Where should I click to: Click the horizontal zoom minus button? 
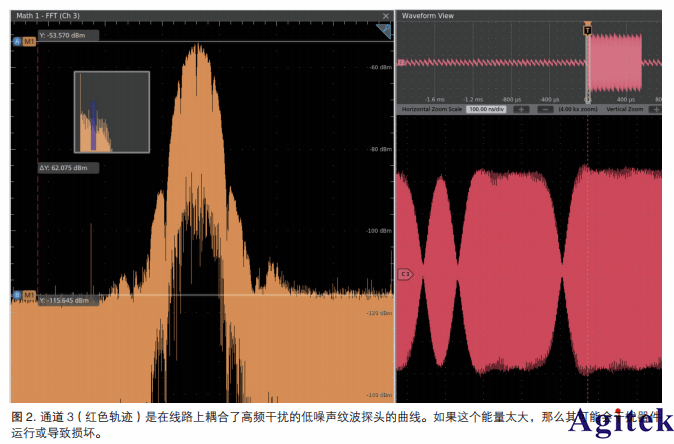pyautogui.click(x=544, y=109)
